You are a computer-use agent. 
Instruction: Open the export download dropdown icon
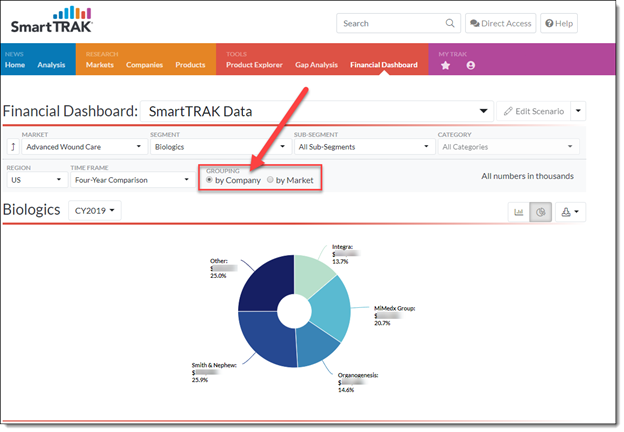tap(570, 212)
